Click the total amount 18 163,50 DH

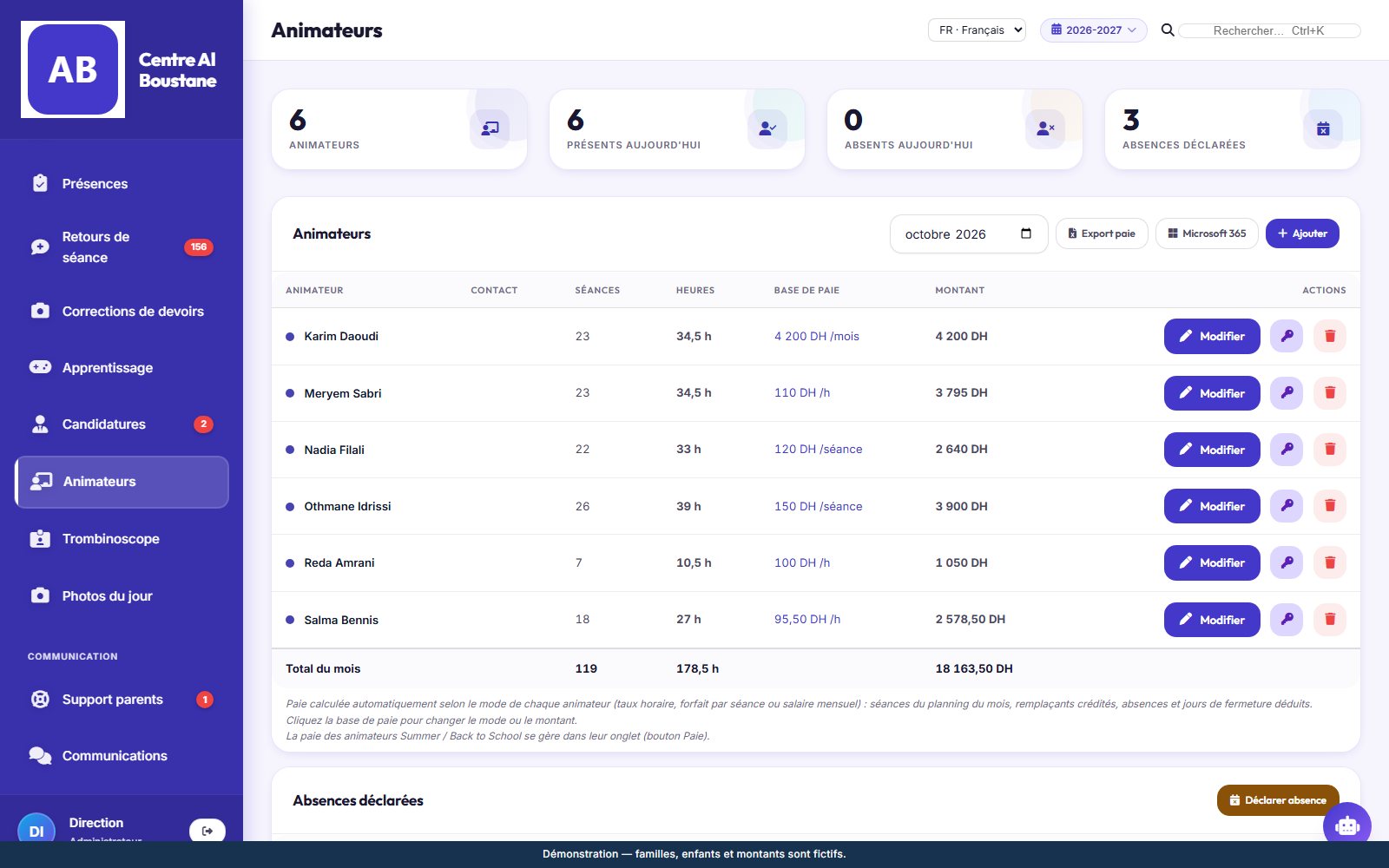point(974,668)
